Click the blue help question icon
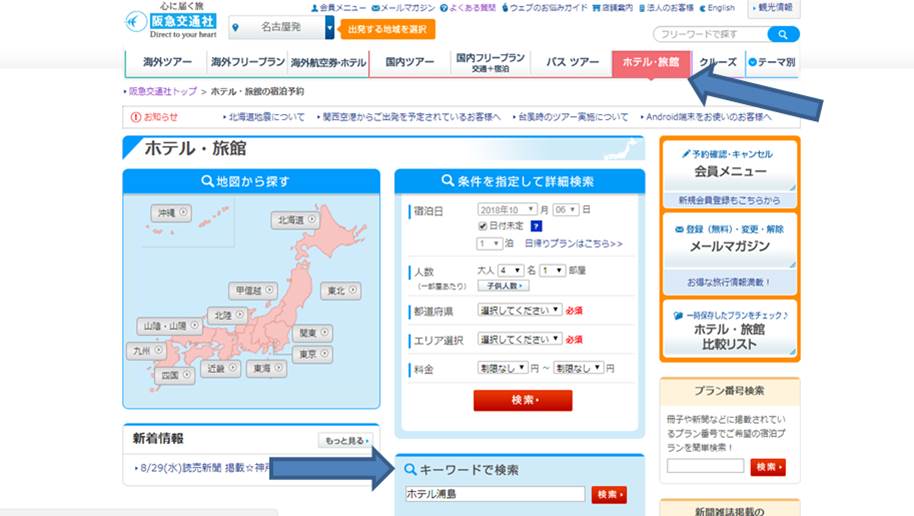Image resolution: width=914 pixels, height=516 pixels. (x=536, y=226)
